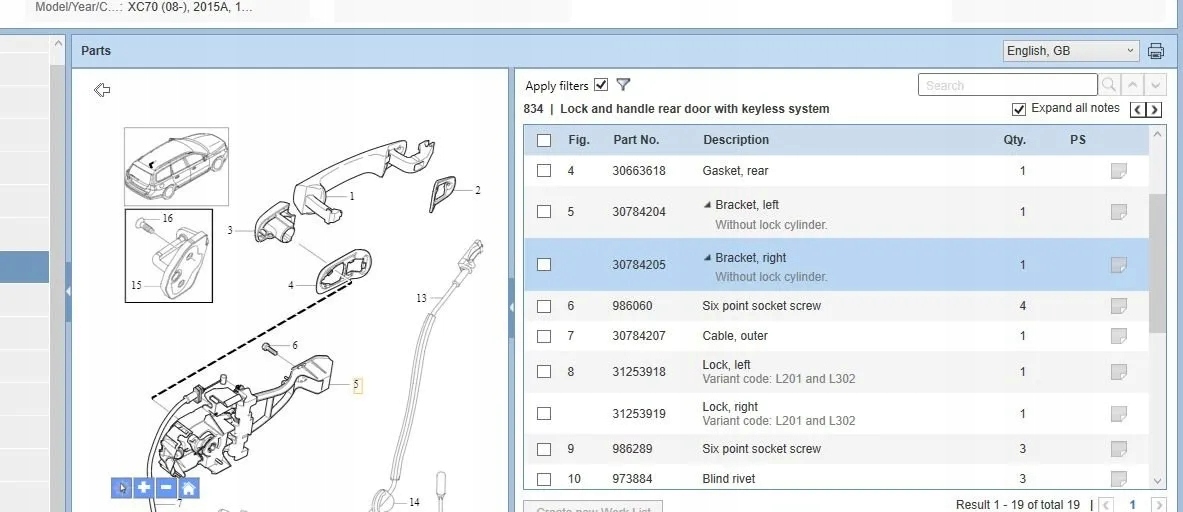
Task: Open the English, GB language dropdown
Action: (x=1071, y=51)
